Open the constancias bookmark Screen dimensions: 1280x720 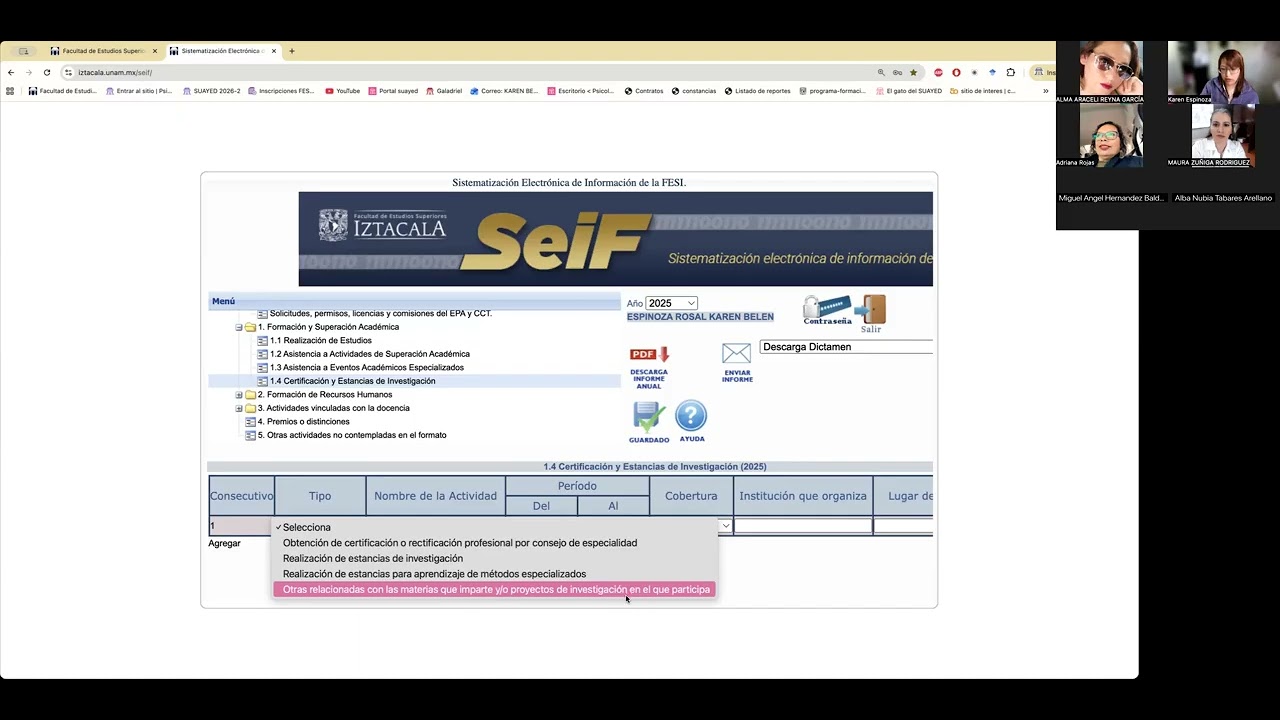click(x=693, y=91)
